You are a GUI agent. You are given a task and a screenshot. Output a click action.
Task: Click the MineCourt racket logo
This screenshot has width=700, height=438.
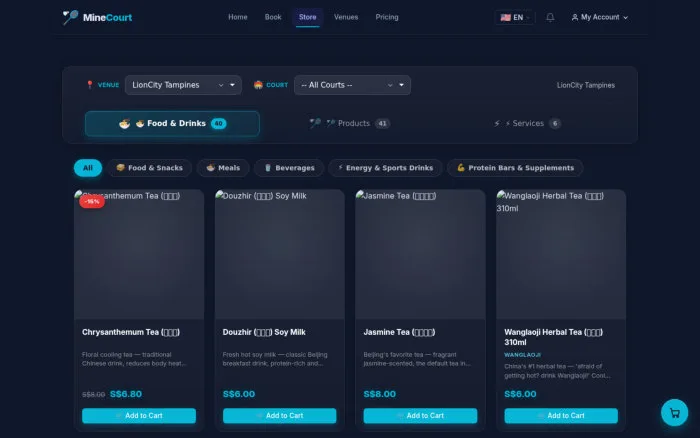click(x=71, y=17)
